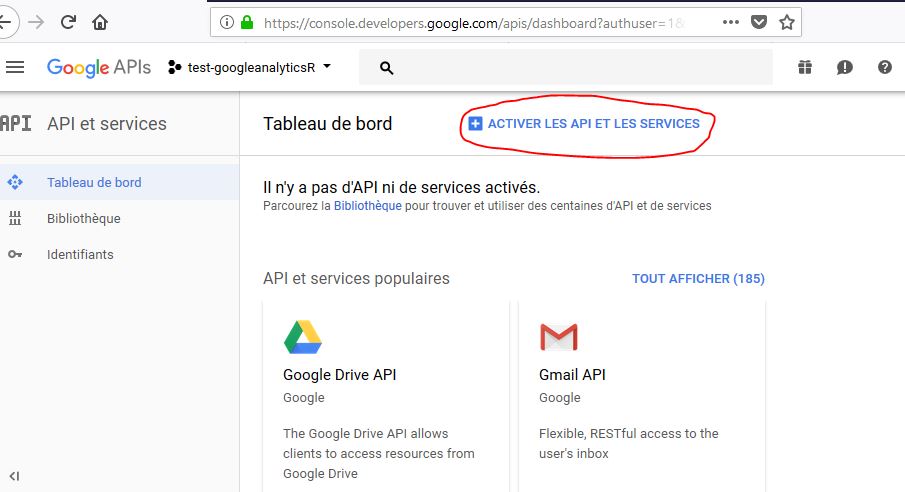This screenshot has width=905, height=492.
Task: Click the API logo in sidebar
Action: pyautogui.click(x=16, y=124)
